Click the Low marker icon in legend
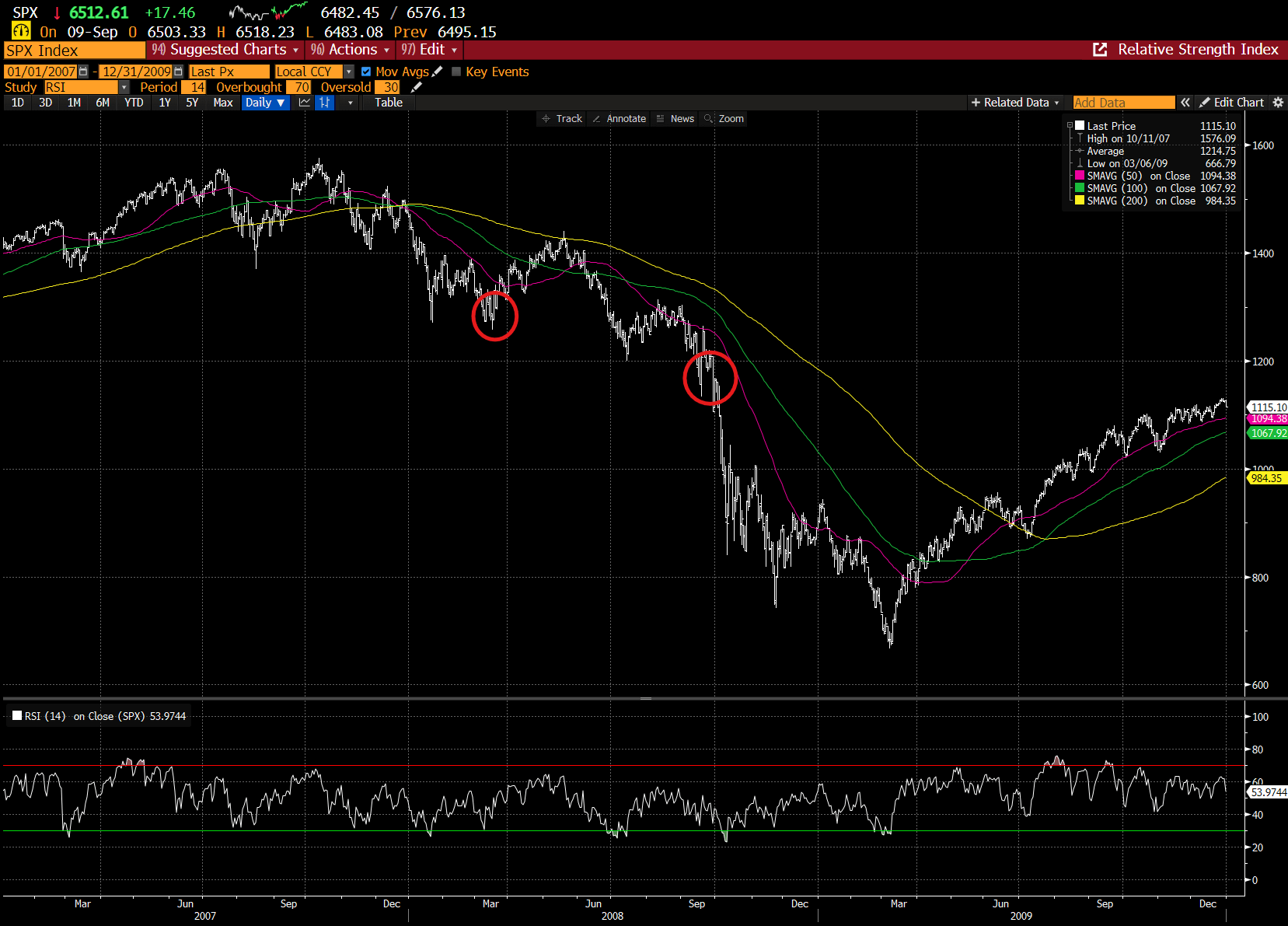The height and width of the screenshot is (926, 1288). (1080, 163)
